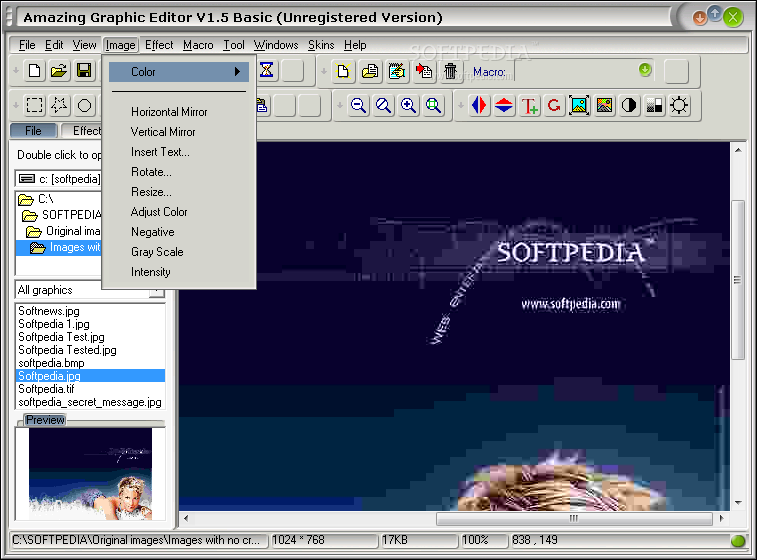Screen dimensions: 757x560
Task: Click the Open folder toolbar icon
Action: pyautogui.click(x=59, y=71)
